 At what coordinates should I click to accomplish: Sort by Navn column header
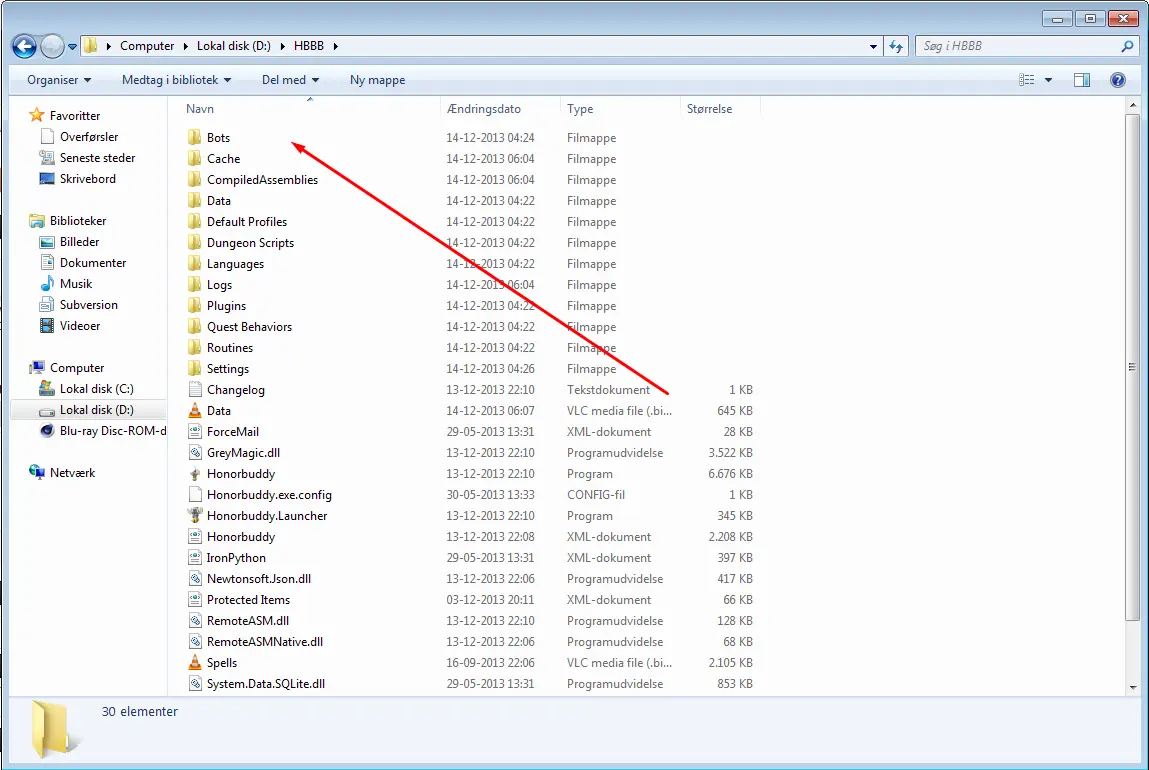200,108
